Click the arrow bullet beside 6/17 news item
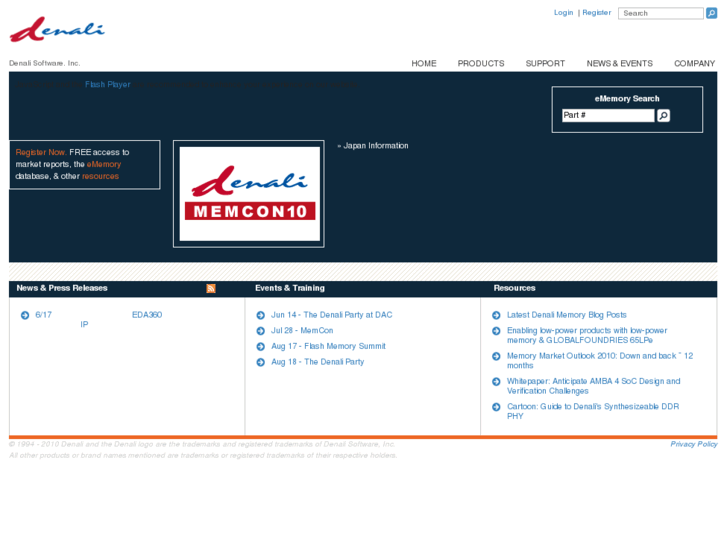The height and width of the screenshot is (545, 727). tap(25, 315)
